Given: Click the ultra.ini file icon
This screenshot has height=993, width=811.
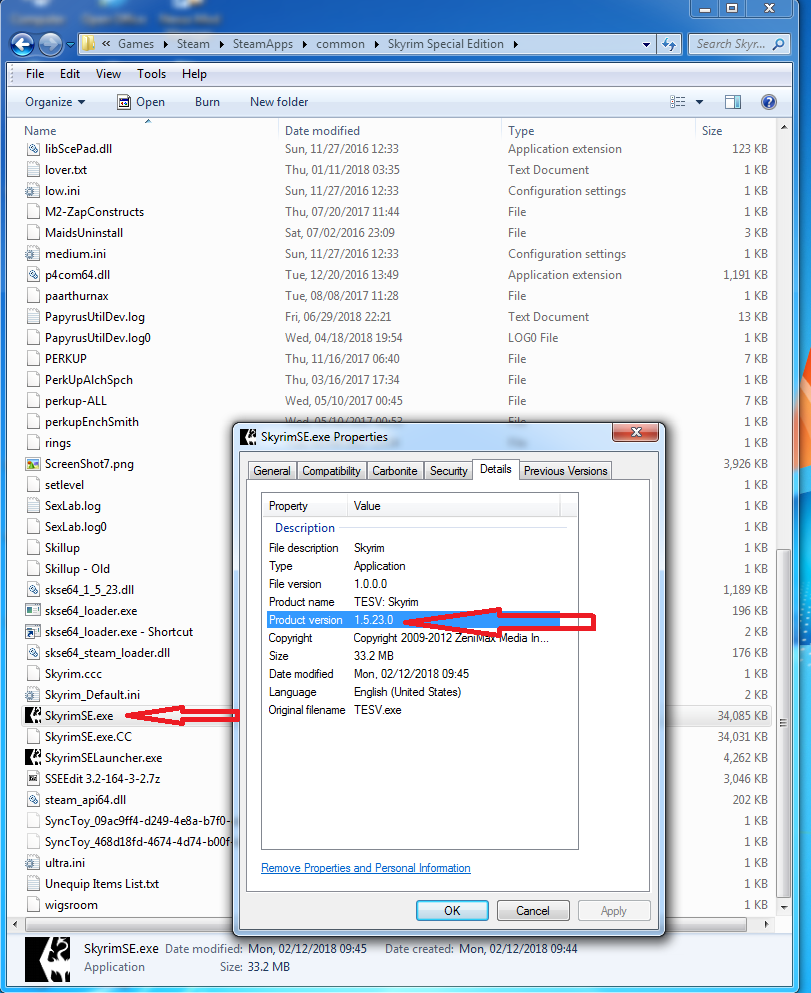Looking at the screenshot, I should coord(32,863).
